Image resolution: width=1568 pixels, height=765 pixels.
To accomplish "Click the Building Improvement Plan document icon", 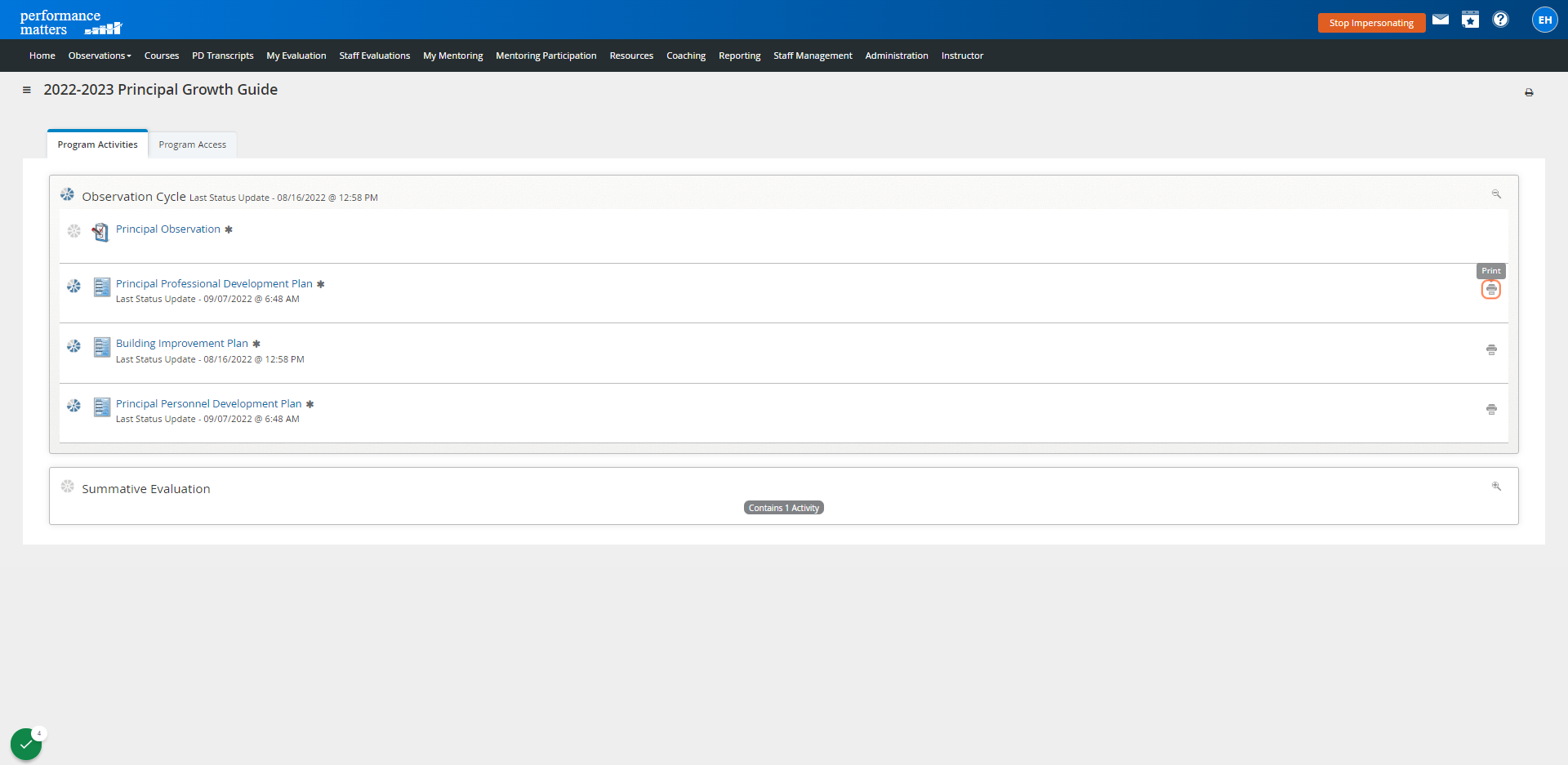I will coord(101,347).
